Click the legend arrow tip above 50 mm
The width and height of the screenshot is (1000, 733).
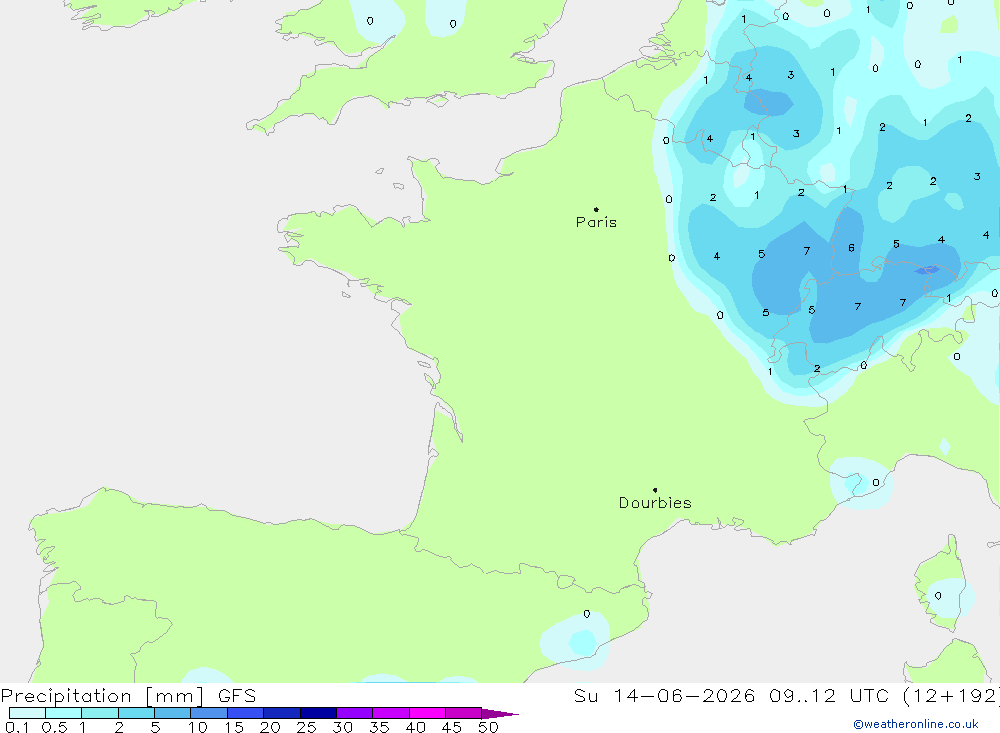point(500,713)
